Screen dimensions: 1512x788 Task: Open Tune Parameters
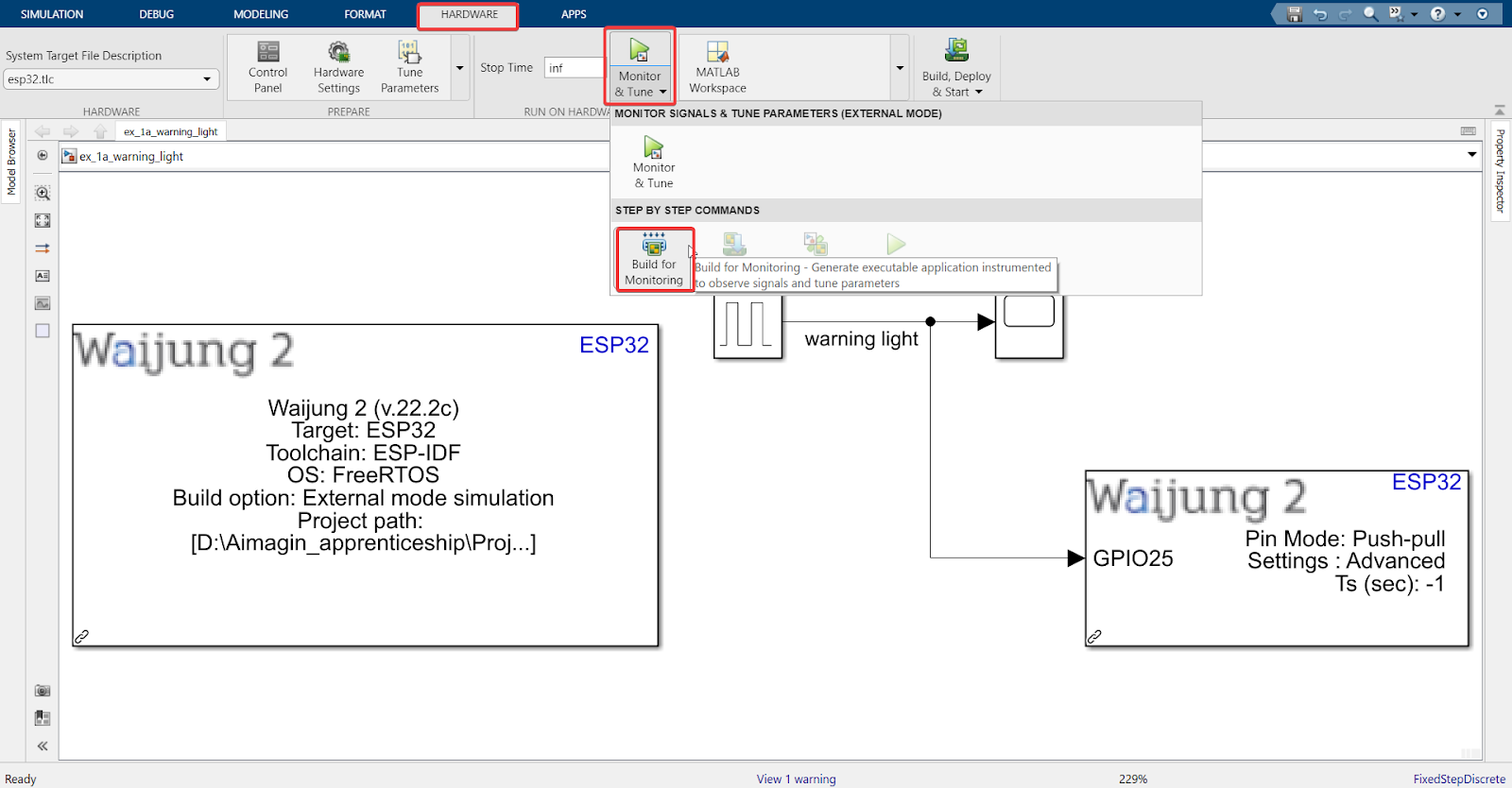(409, 67)
